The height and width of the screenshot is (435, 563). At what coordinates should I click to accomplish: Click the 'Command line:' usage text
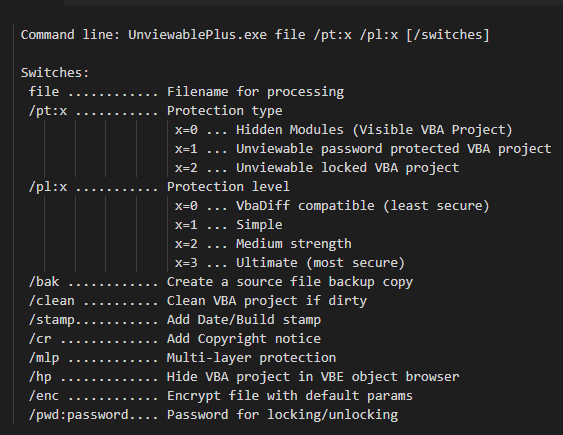point(70,35)
